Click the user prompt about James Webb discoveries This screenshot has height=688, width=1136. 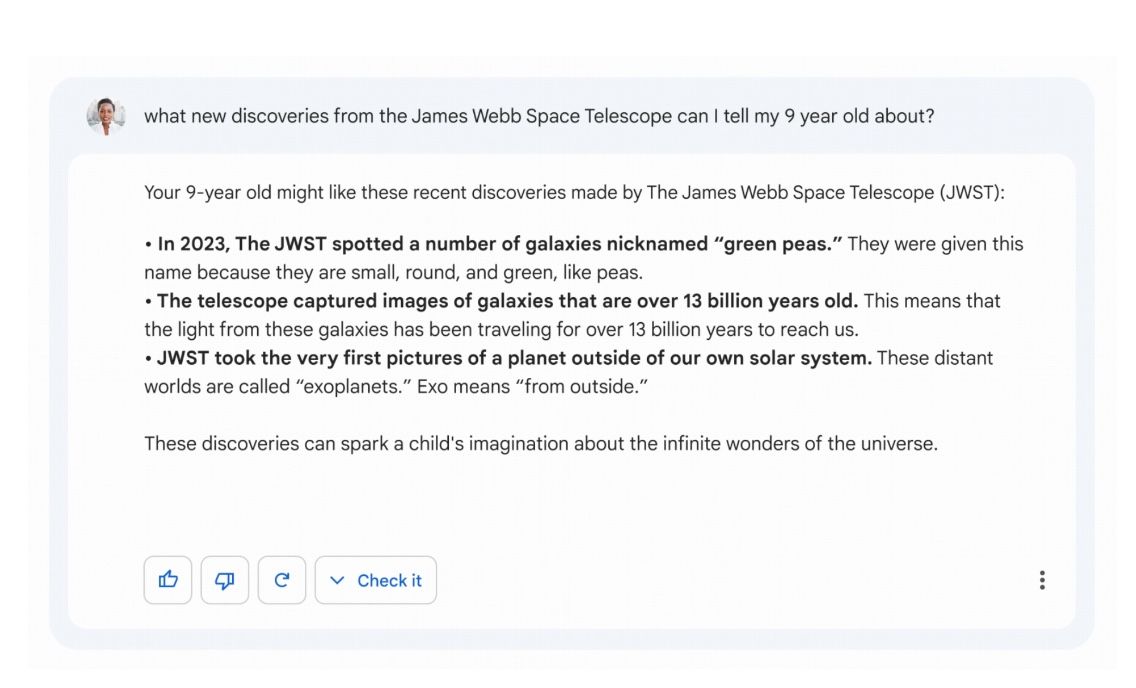539,116
